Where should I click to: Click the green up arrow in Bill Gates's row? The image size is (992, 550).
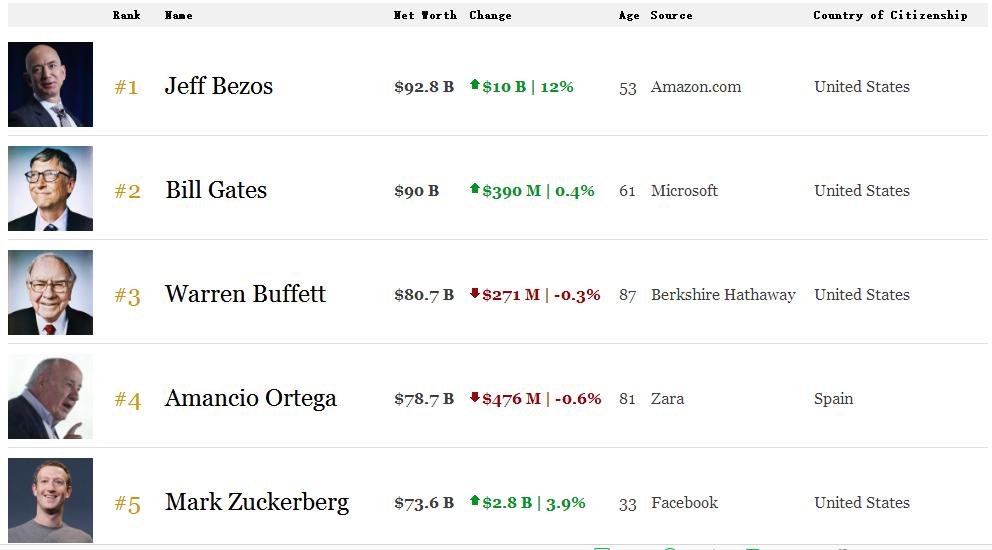point(475,189)
